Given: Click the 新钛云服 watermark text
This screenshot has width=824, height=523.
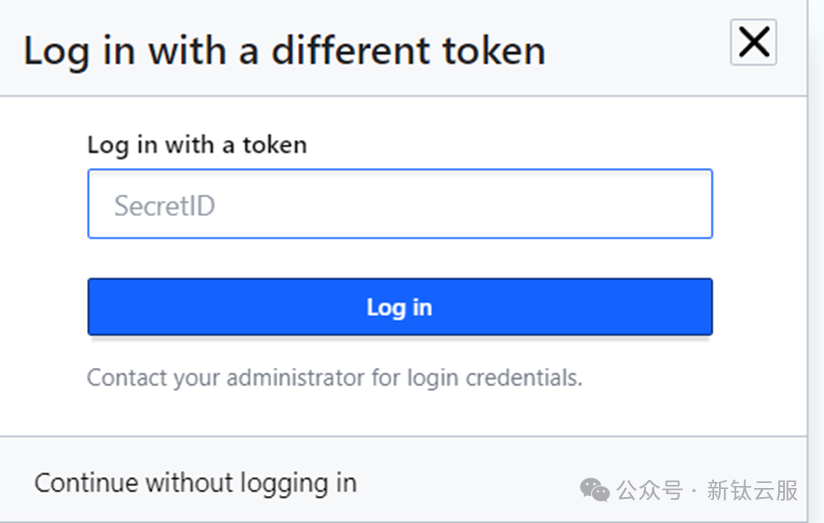Looking at the screenshot, I should pyautogui.click(x=752, y=490).
